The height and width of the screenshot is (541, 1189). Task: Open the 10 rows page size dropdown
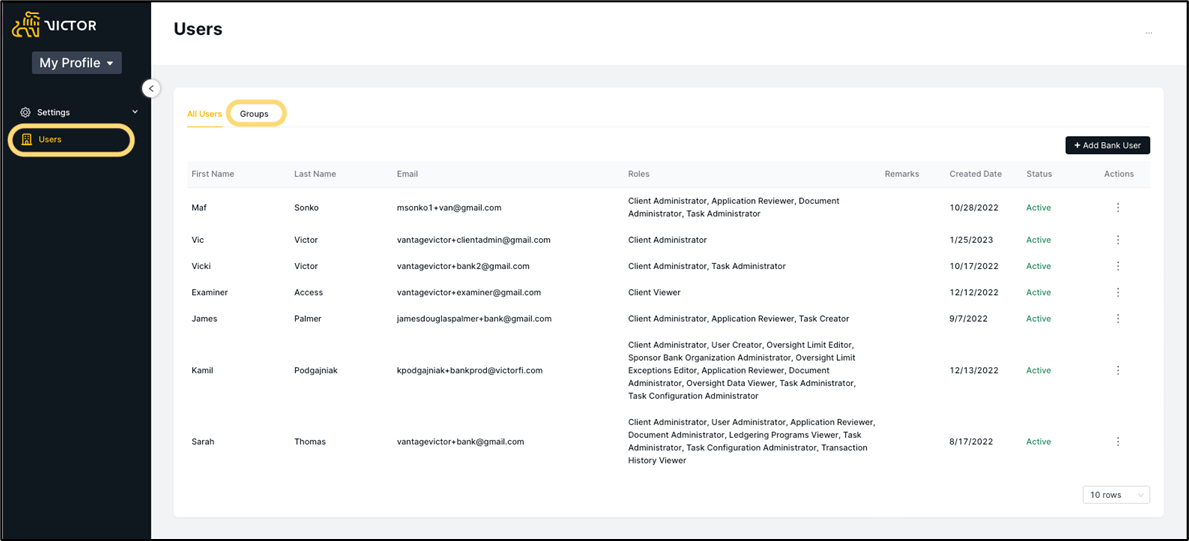[x=1116, y=495]
